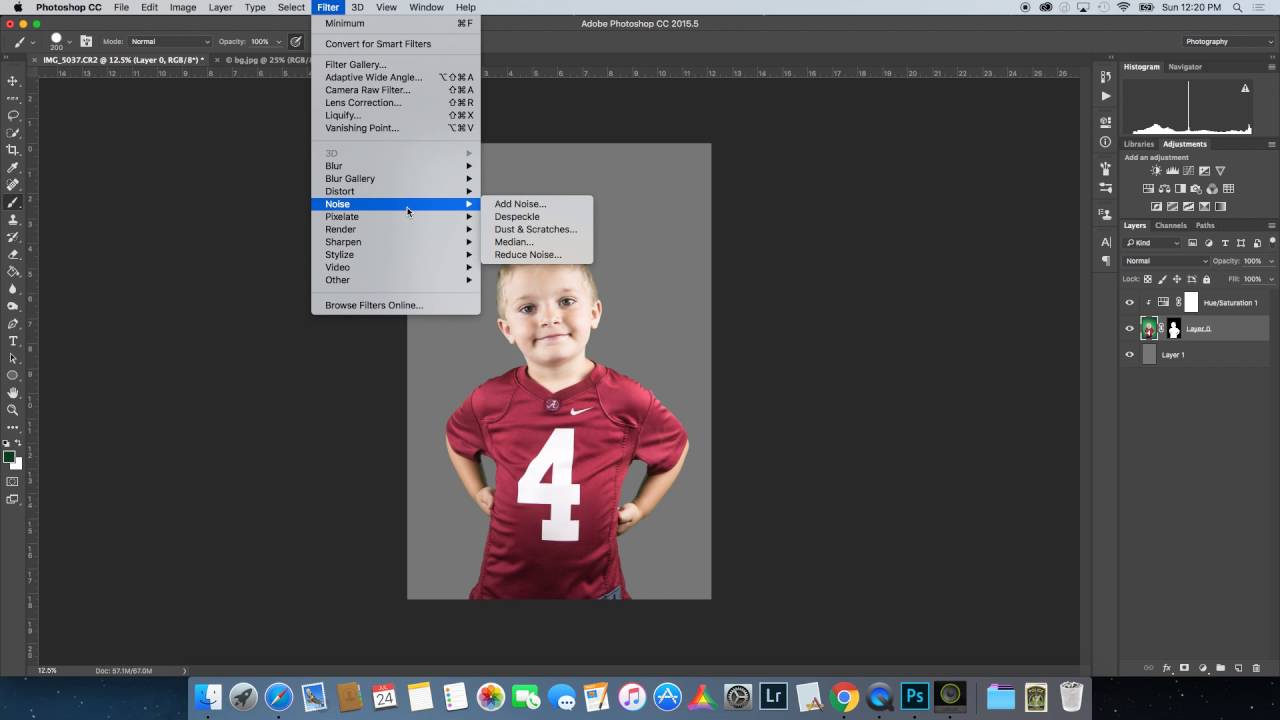The height and width of the screenshot is (720, 1280).
Task: Select the Zoom tool
Action: (13, 410)
